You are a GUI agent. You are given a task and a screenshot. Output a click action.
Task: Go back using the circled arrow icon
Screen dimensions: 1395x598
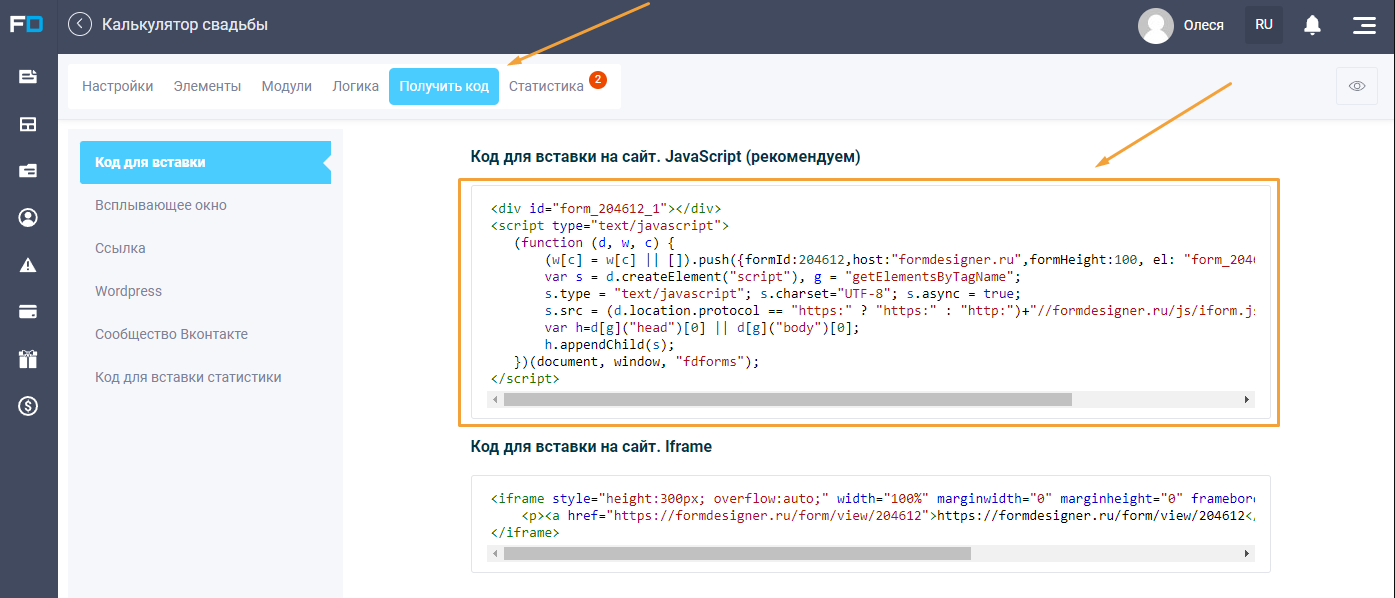click(80, 24)
